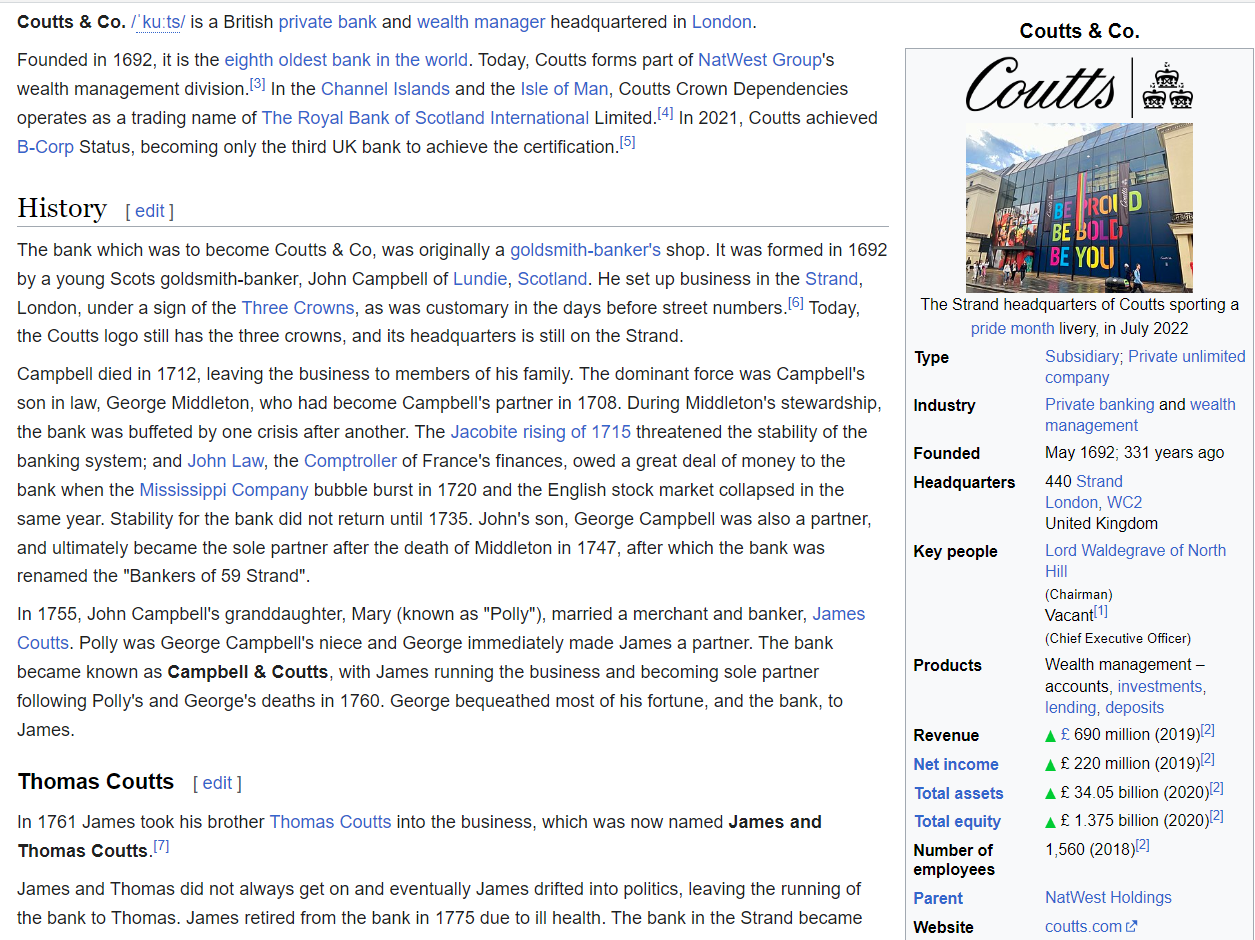Open the 'B-Corp' link

(x=45, y=147)
